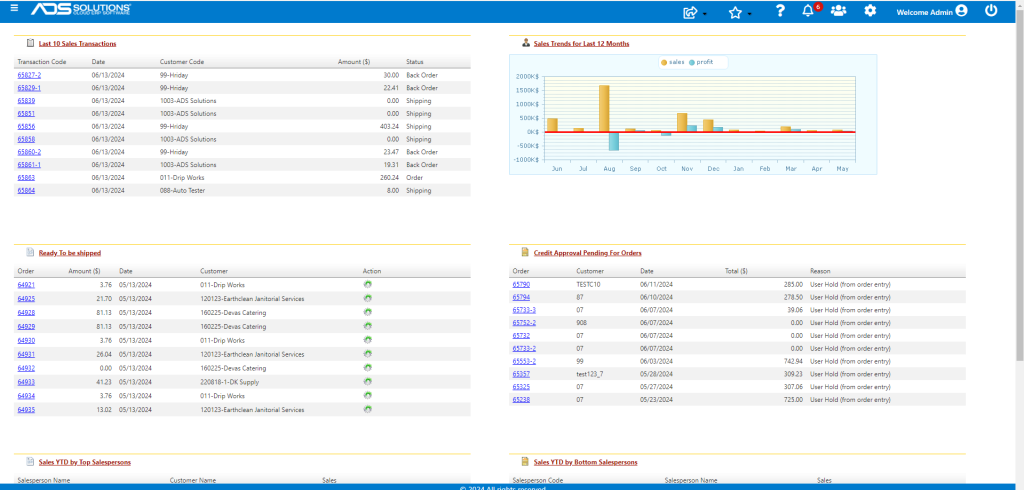Screen dimensions: 1024x490
Task: Click ship action icon for order 64933
Action: [x=368, y=382]
